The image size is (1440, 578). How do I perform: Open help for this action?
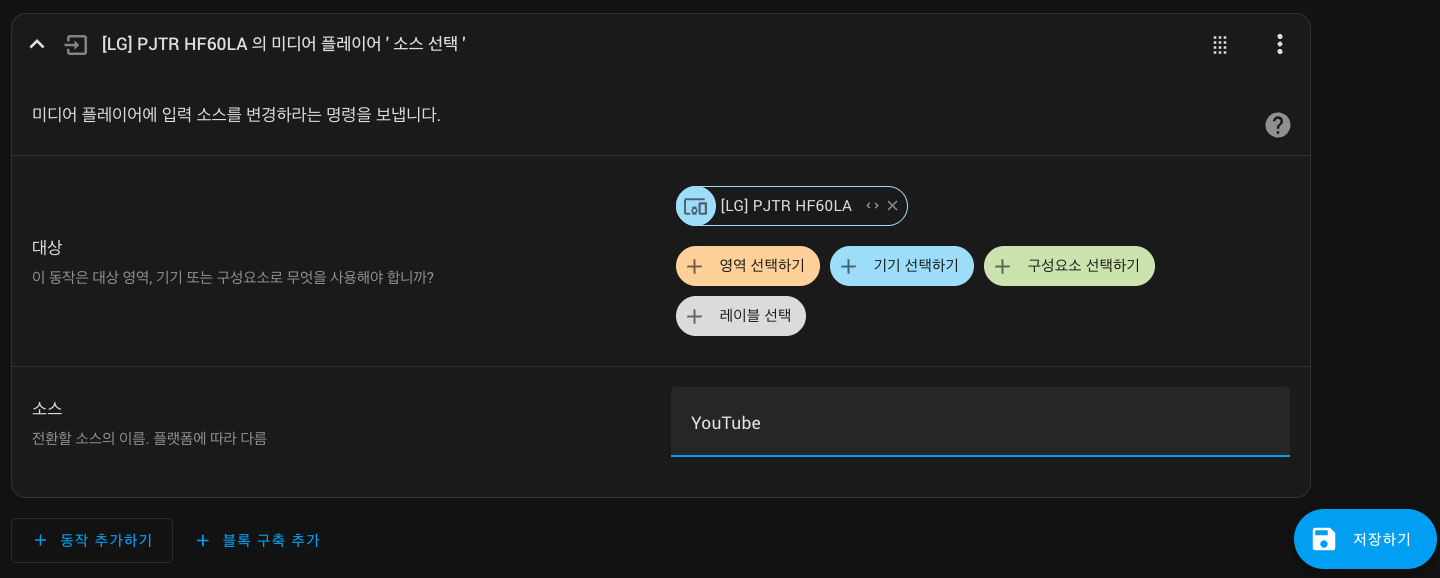(1277, 125)
